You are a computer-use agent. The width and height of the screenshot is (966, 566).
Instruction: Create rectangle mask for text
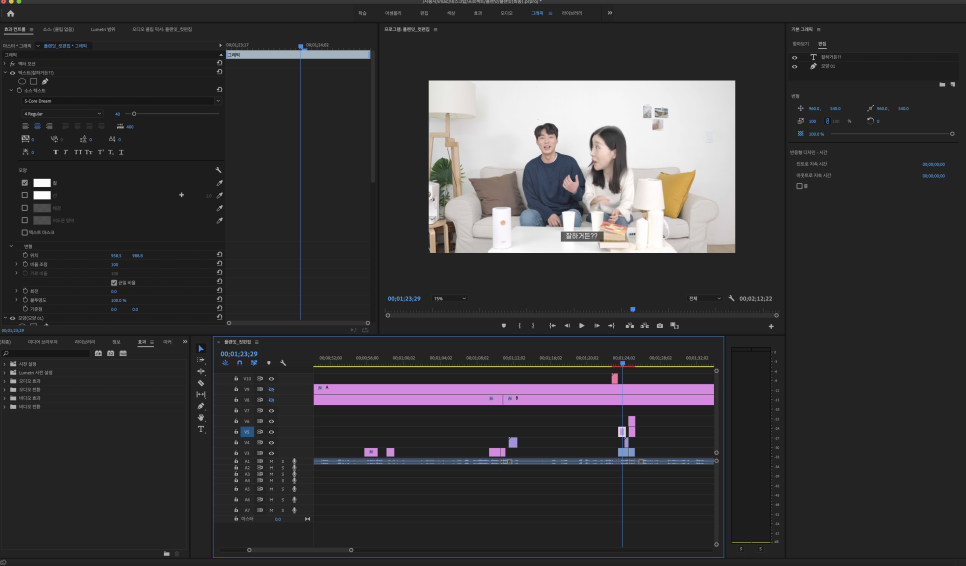(33, 81)
